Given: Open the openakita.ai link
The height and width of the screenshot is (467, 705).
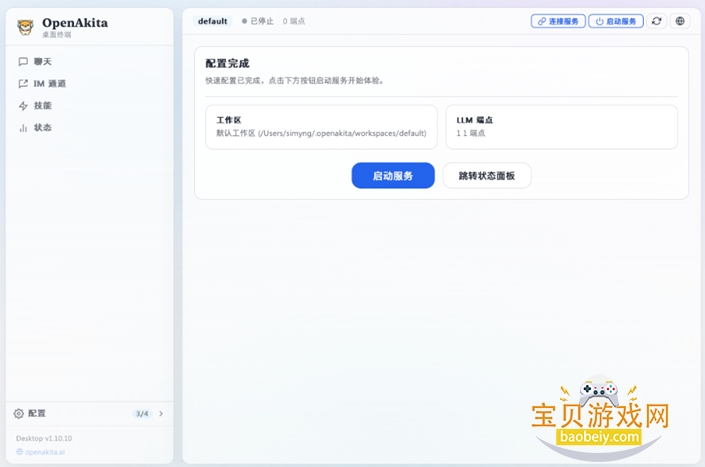Looking at the screenshot, I should (x=45, y=451).
